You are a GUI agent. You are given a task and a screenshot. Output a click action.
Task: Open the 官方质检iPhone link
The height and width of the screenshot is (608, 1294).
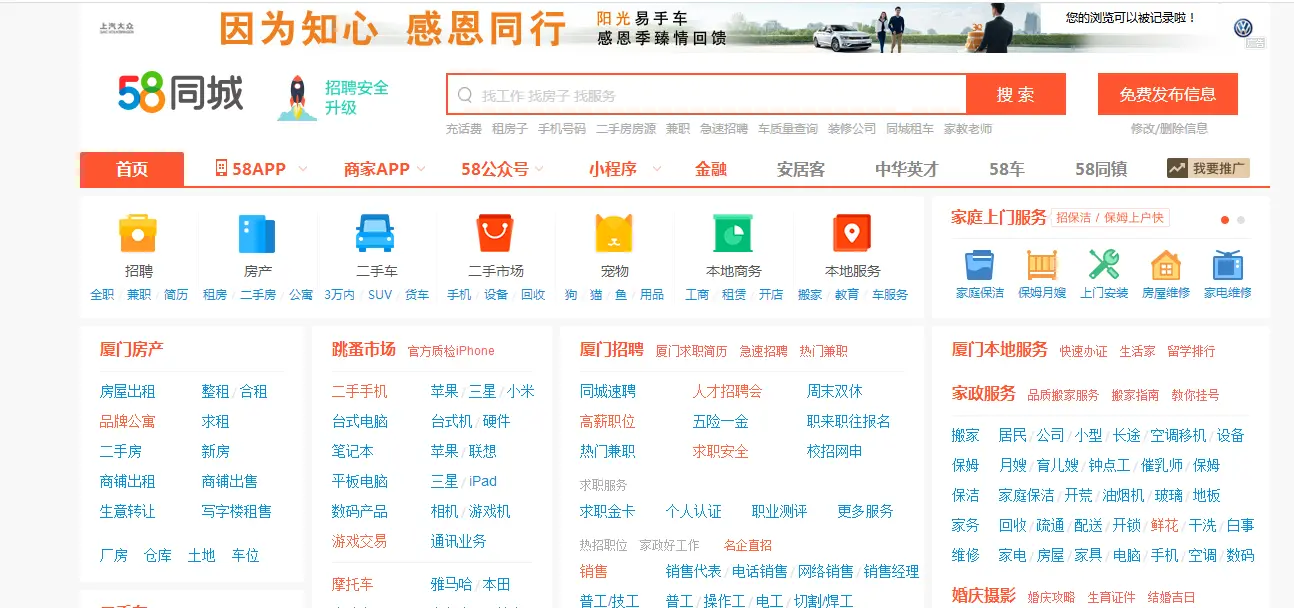tap(451, 351)
